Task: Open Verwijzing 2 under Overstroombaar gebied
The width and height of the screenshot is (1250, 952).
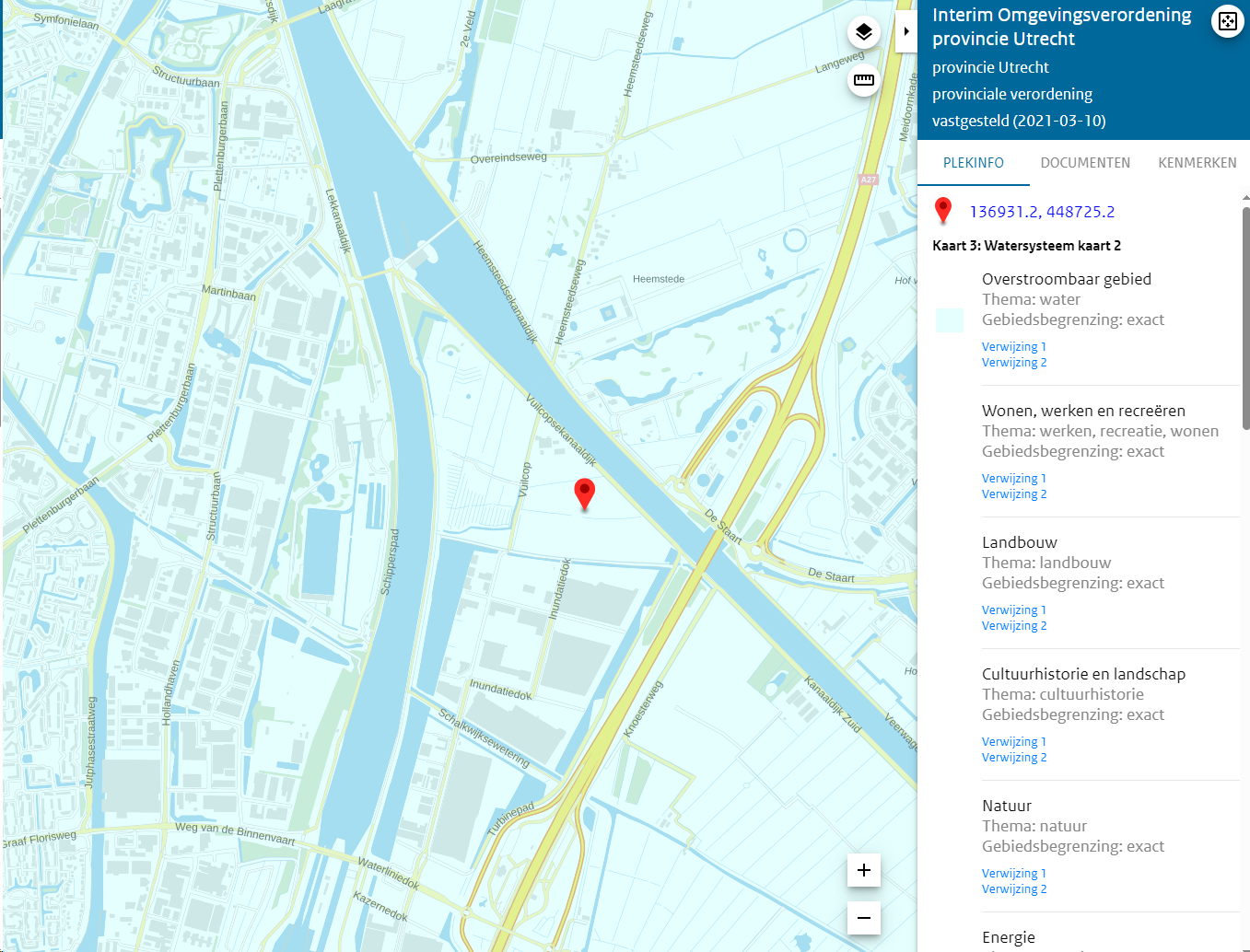Action: point(1013,363)
